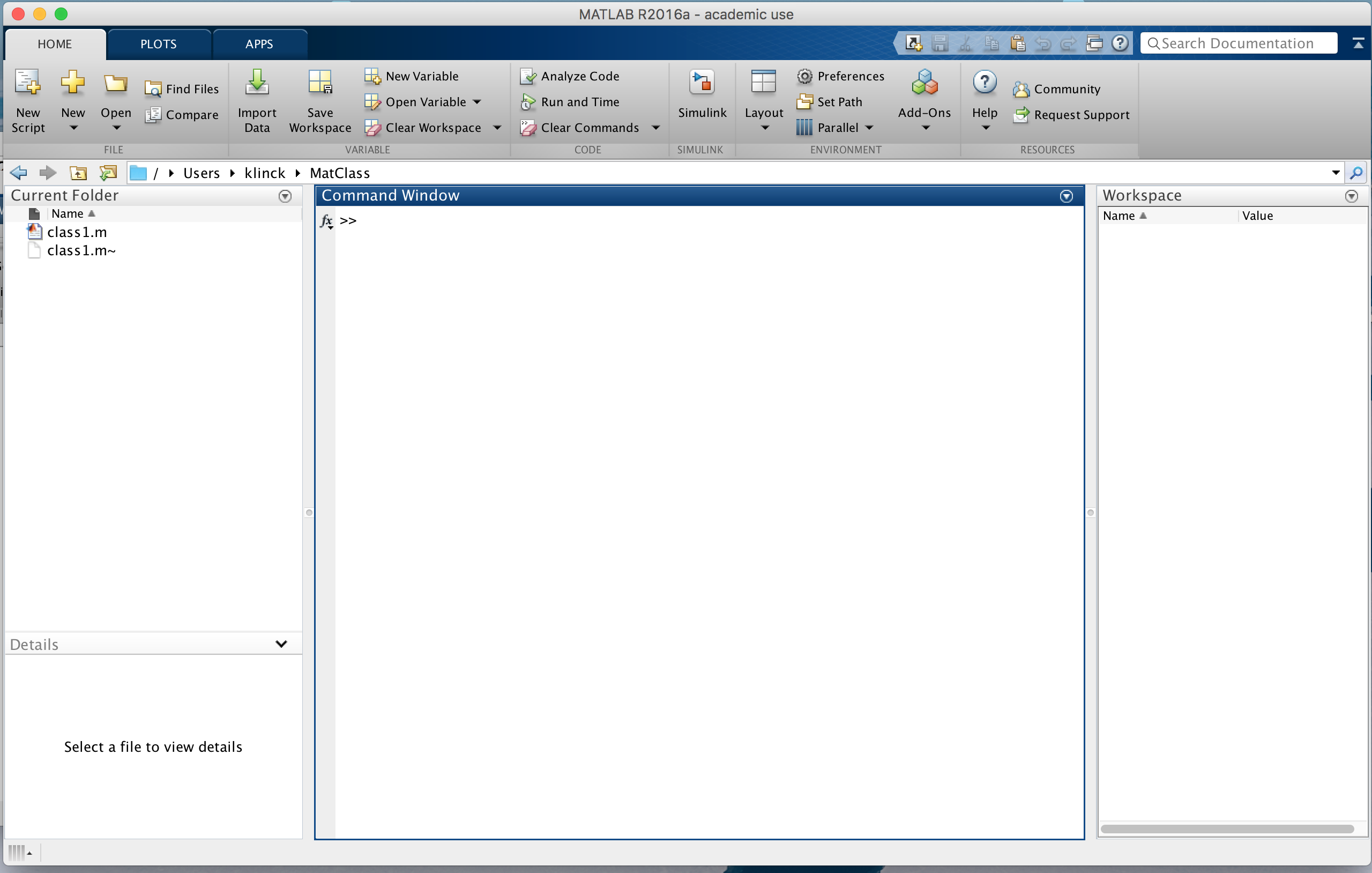Go forward in folder history
This screenshot has width=1372, height=873.
pos(48,173)
